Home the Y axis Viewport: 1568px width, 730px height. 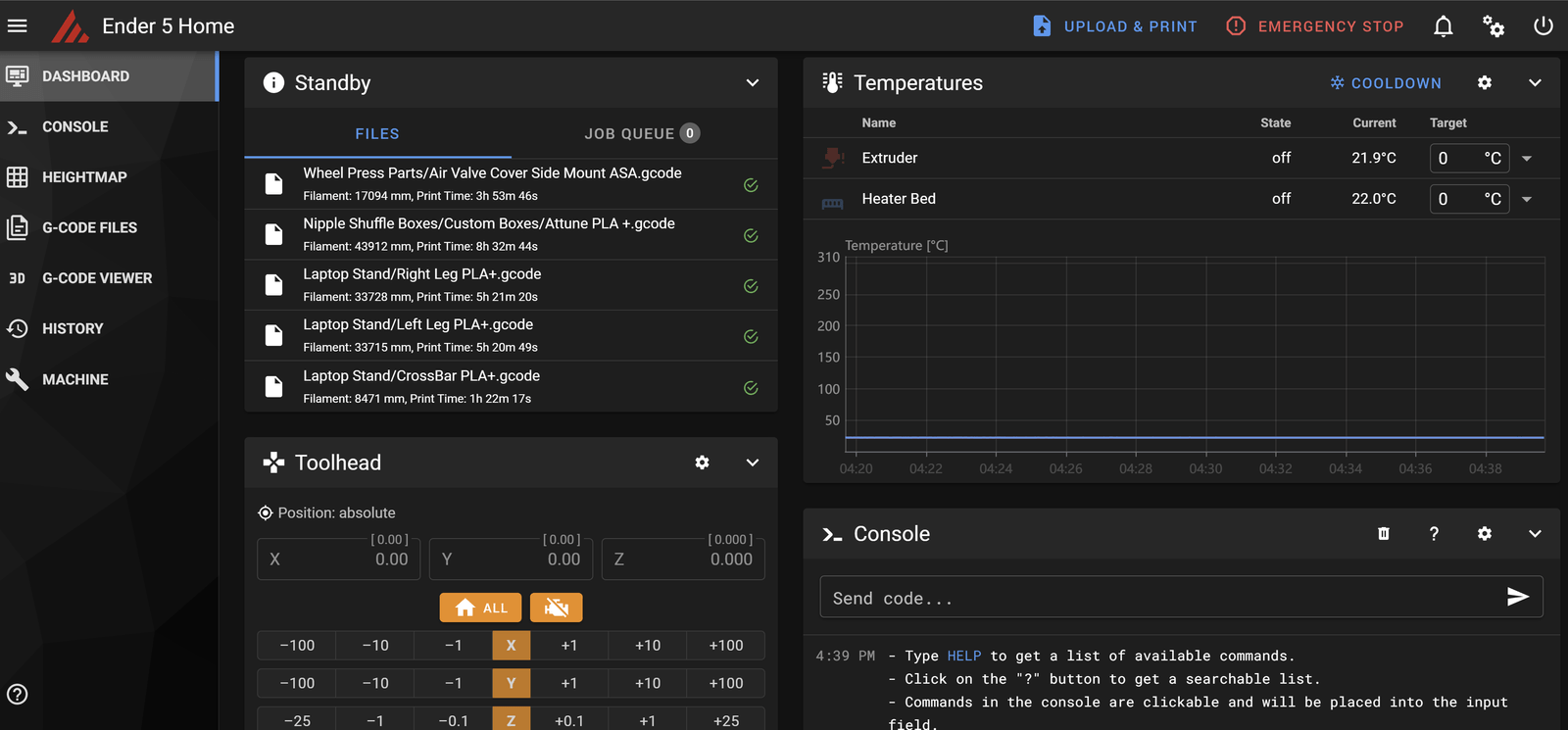511,683
